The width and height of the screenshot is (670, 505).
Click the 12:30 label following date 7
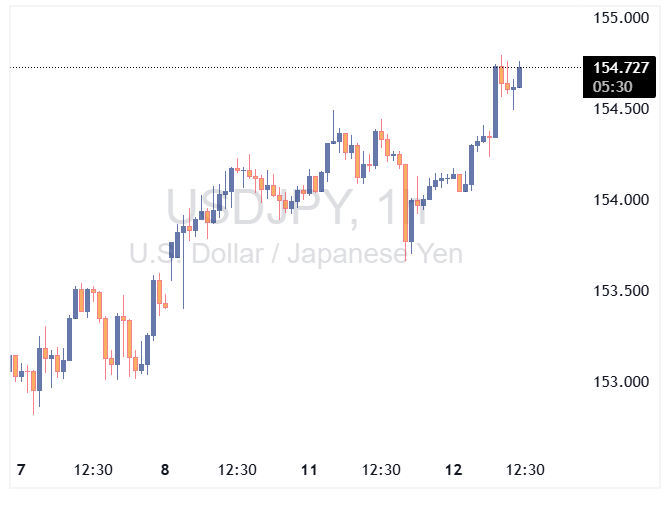(93, 470)
